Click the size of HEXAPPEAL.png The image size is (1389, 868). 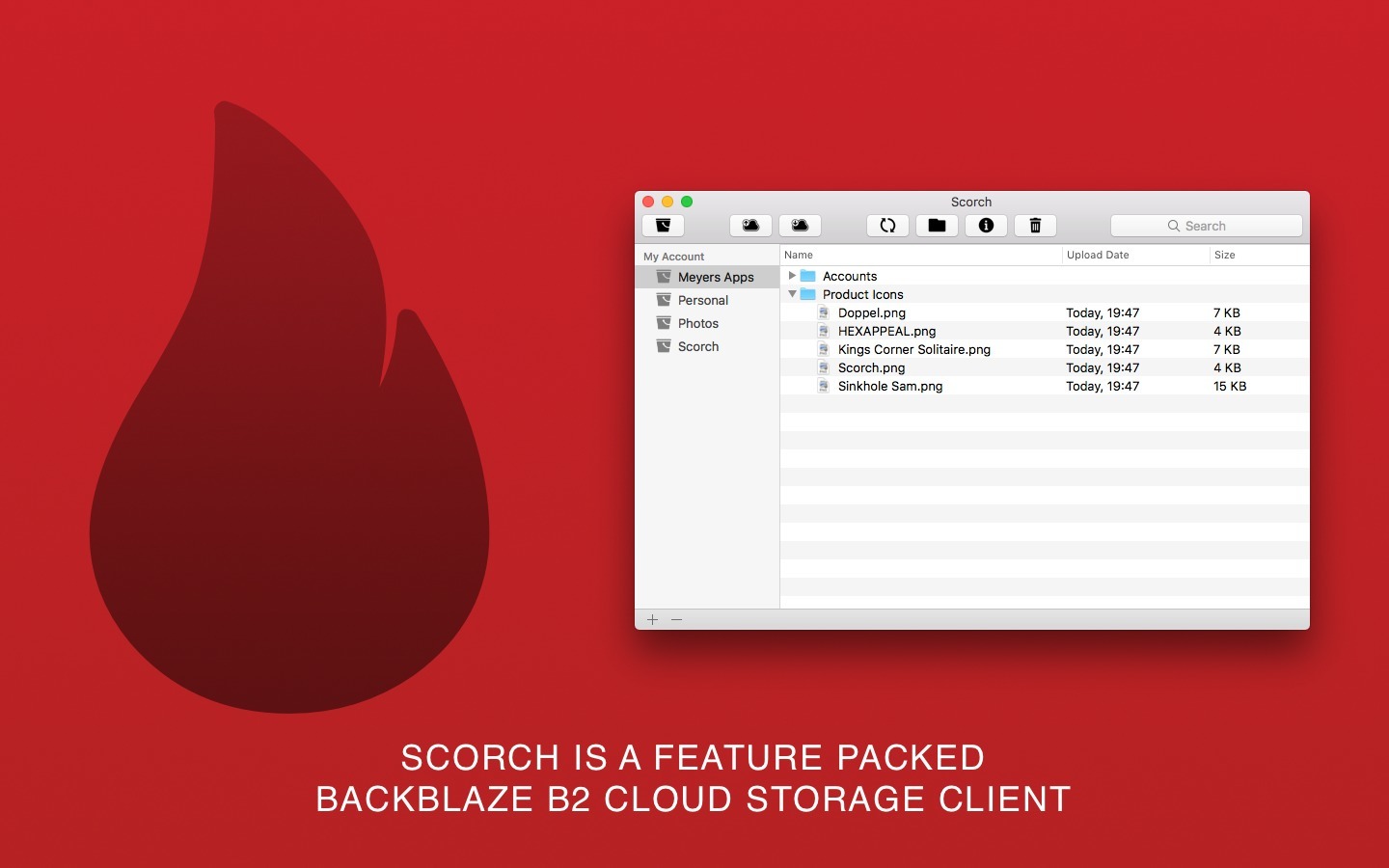[1227, 331]
